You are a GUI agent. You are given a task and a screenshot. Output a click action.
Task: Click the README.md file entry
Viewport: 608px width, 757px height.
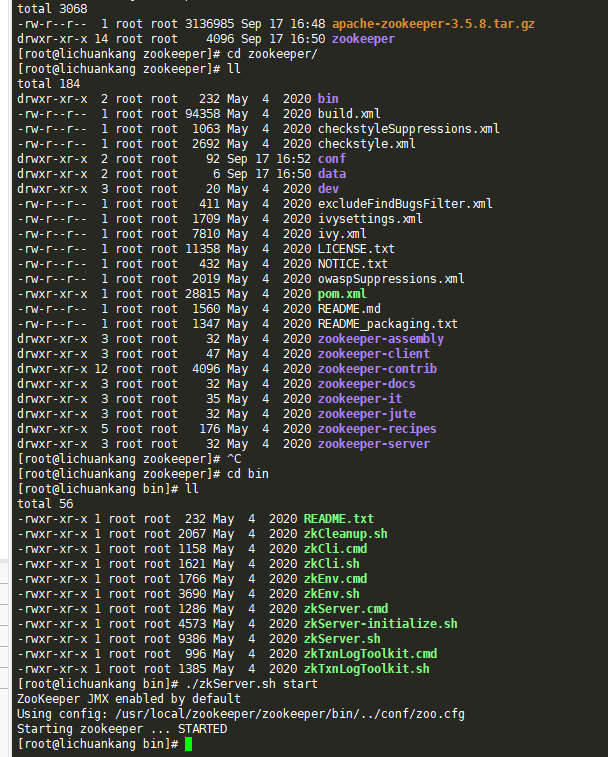pyautogui.click(x=349, y=309)
